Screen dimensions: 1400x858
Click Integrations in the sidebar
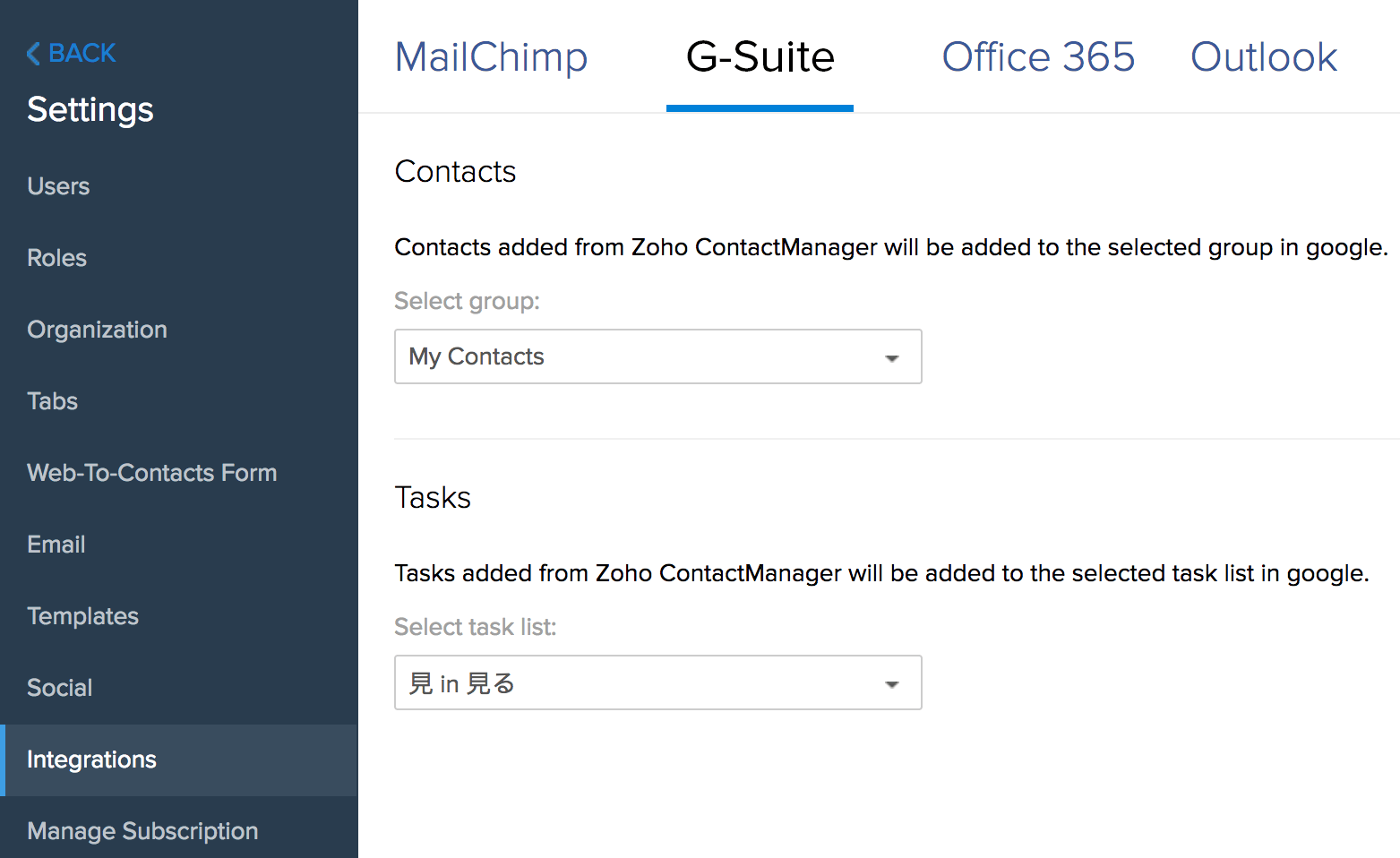click(91, 759)
